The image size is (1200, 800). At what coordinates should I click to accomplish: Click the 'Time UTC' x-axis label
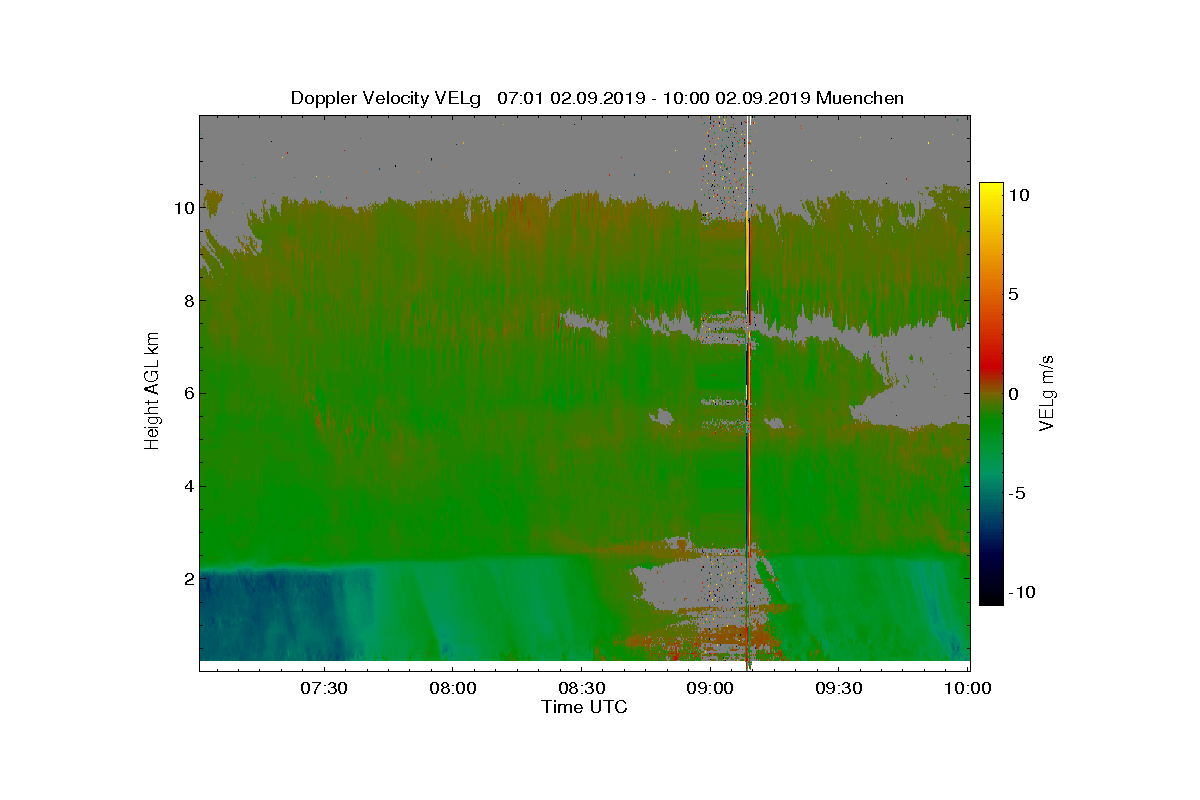click(584, 707)
